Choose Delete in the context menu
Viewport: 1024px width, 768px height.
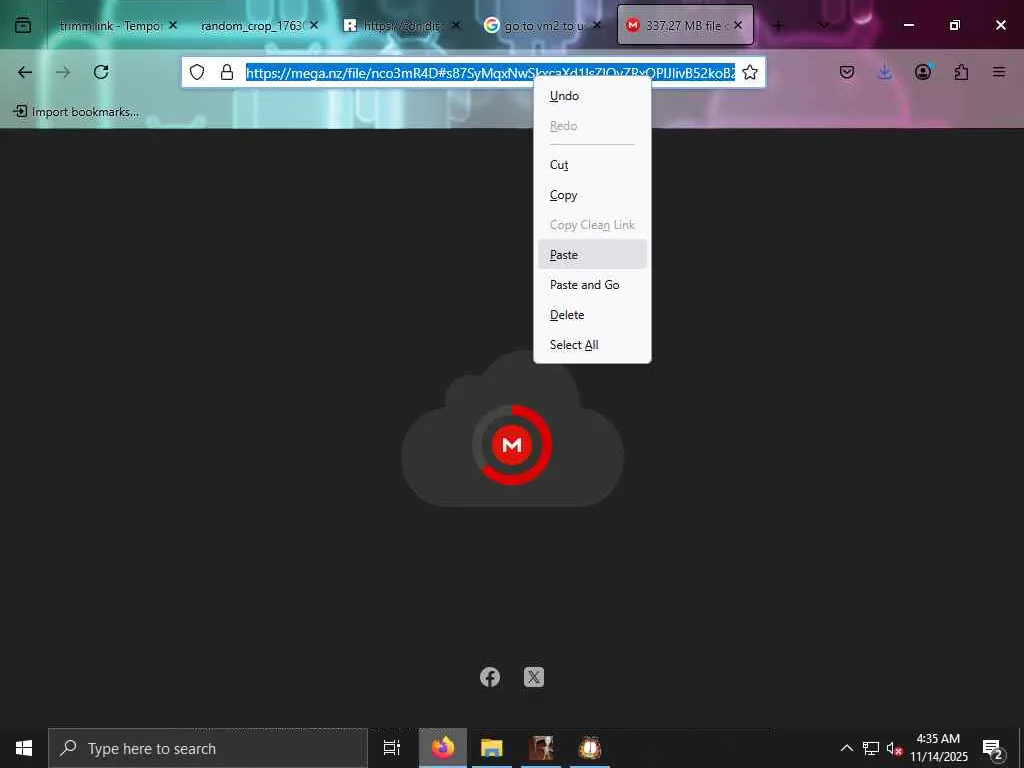592,315
